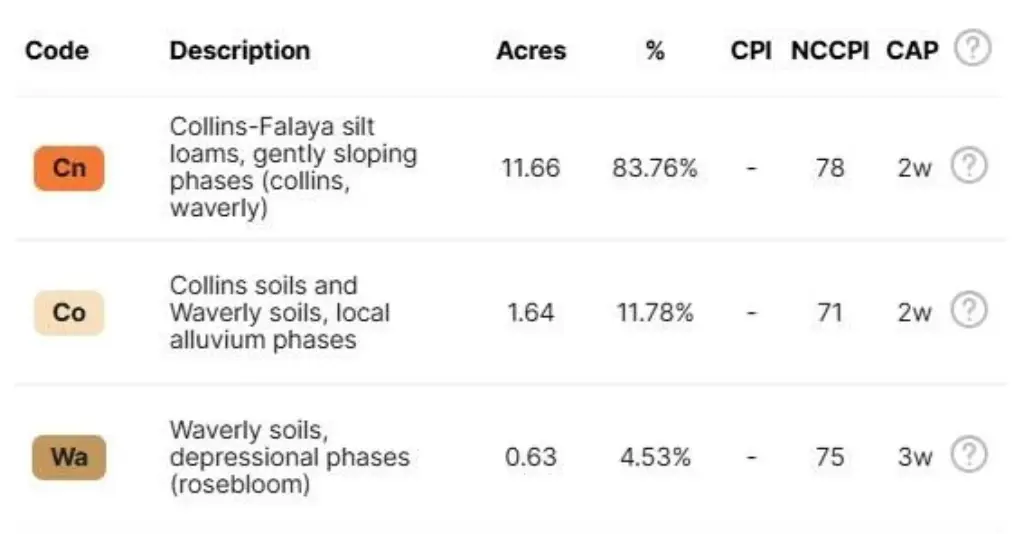Sort by the Acres column header
Viewport: 1024px width, 534px height.
tap(530, 50)
